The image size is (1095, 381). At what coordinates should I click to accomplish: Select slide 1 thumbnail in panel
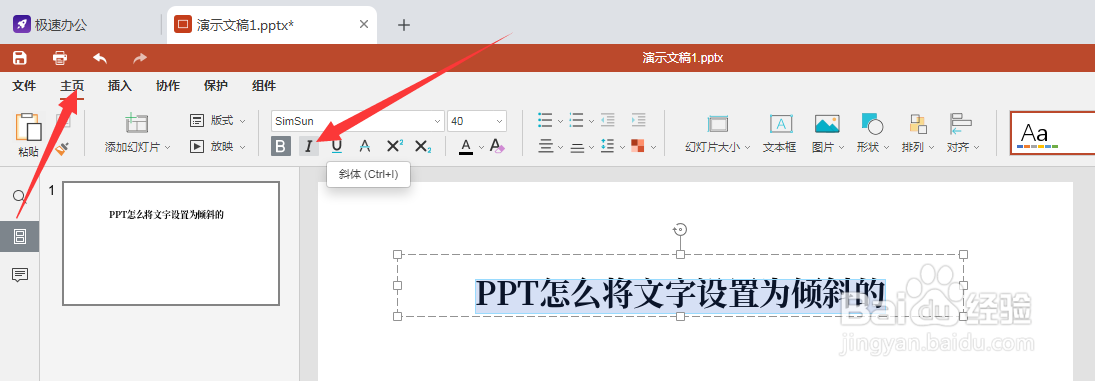click(171, 244)
